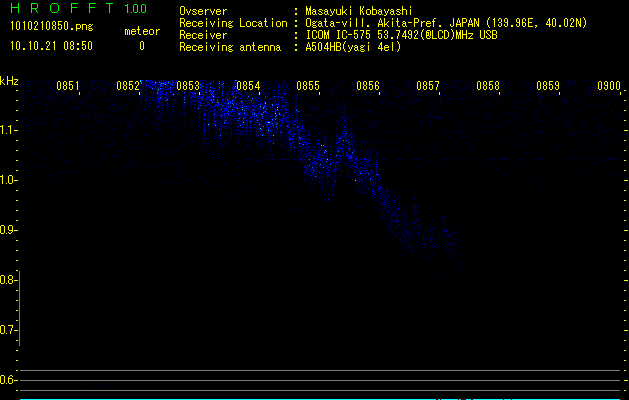Viewport: 629px width, 400px height.
Task: Click the HROFFT 1.0.0 title text
Action: pos(79,8)
